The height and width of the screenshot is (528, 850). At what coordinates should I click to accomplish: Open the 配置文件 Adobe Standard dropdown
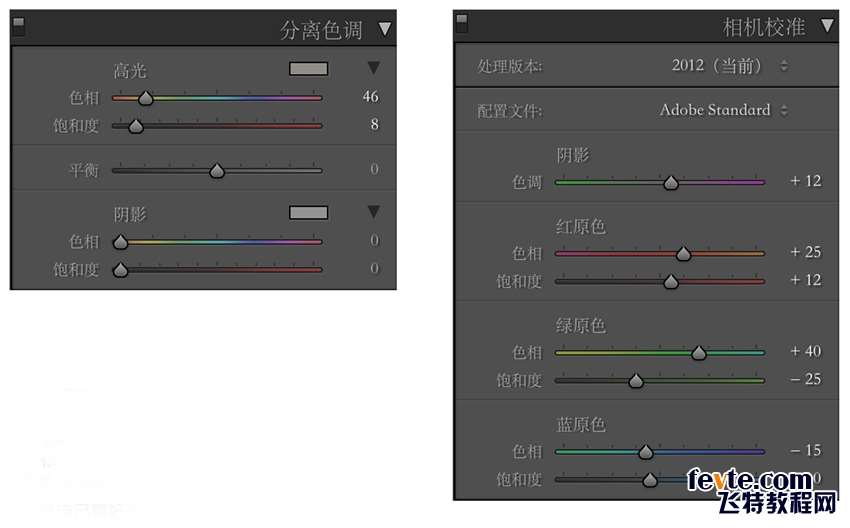point(723,110)
